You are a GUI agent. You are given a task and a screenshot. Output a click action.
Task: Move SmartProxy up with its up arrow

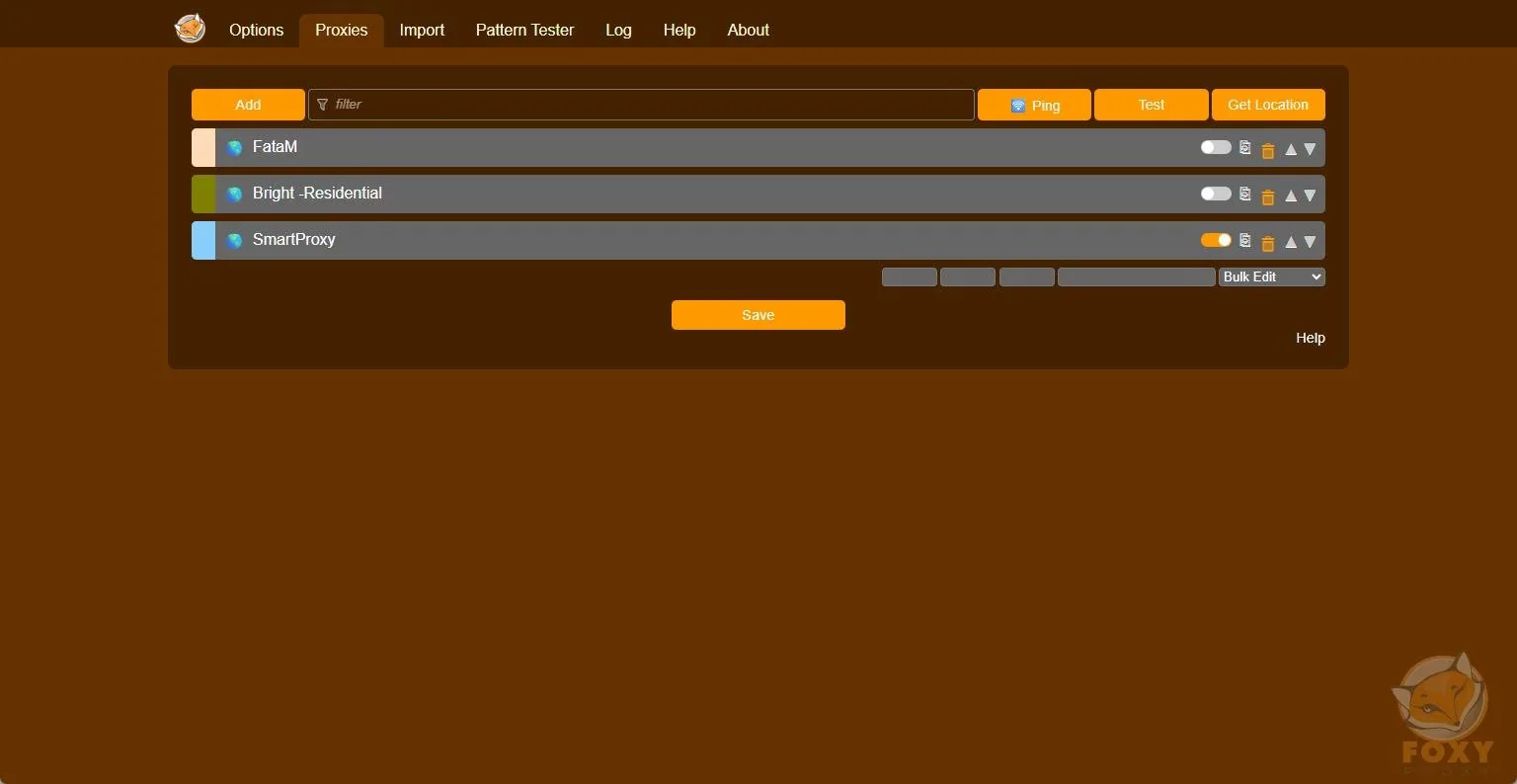(x=1291, y=242)
